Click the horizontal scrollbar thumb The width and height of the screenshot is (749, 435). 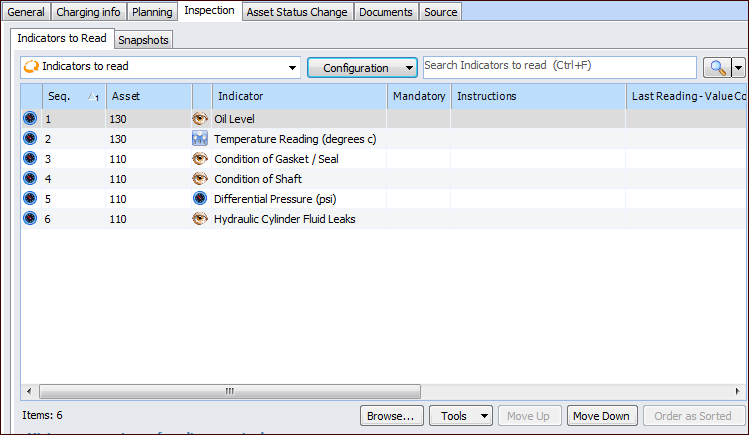[230, 392]
